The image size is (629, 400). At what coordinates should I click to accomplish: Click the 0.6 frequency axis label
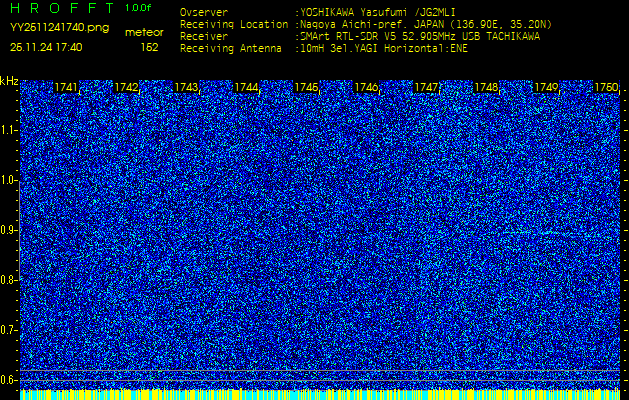coord(9,380)
